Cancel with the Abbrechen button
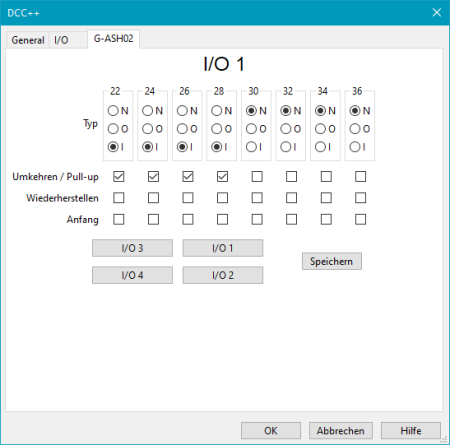Image resolution: width=450 pixels, height=445 pixels. click(x=341, y=431)
